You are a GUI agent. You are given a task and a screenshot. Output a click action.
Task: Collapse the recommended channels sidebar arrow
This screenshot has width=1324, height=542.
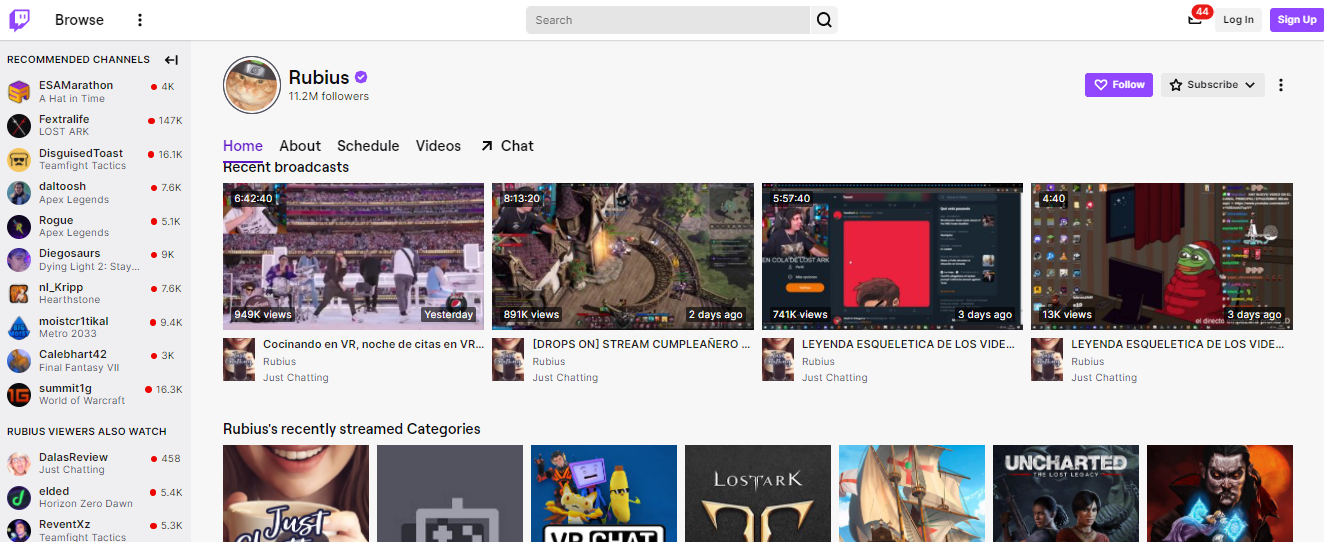coord(171,60)
